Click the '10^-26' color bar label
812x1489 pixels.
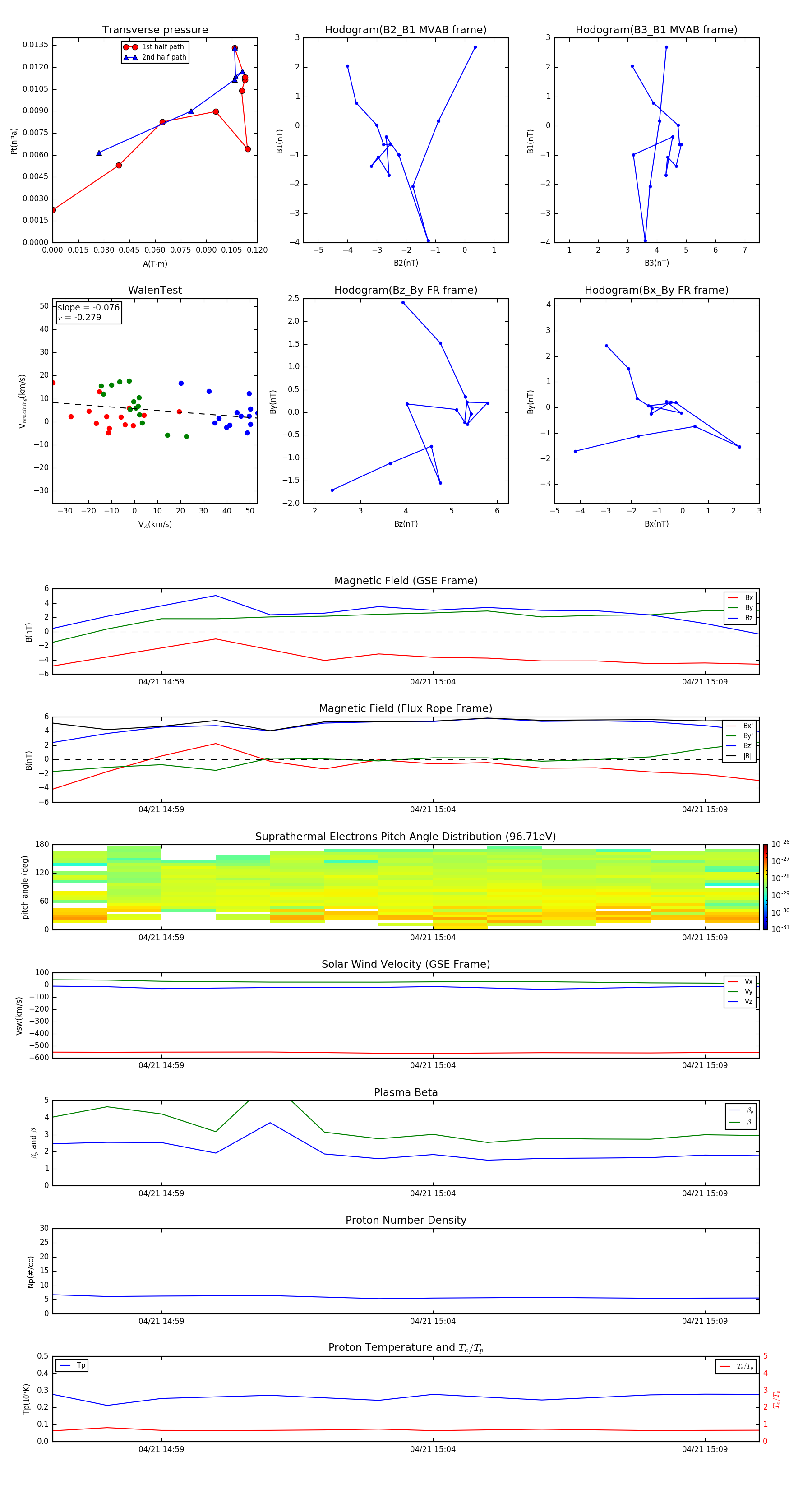click(780, 844)
